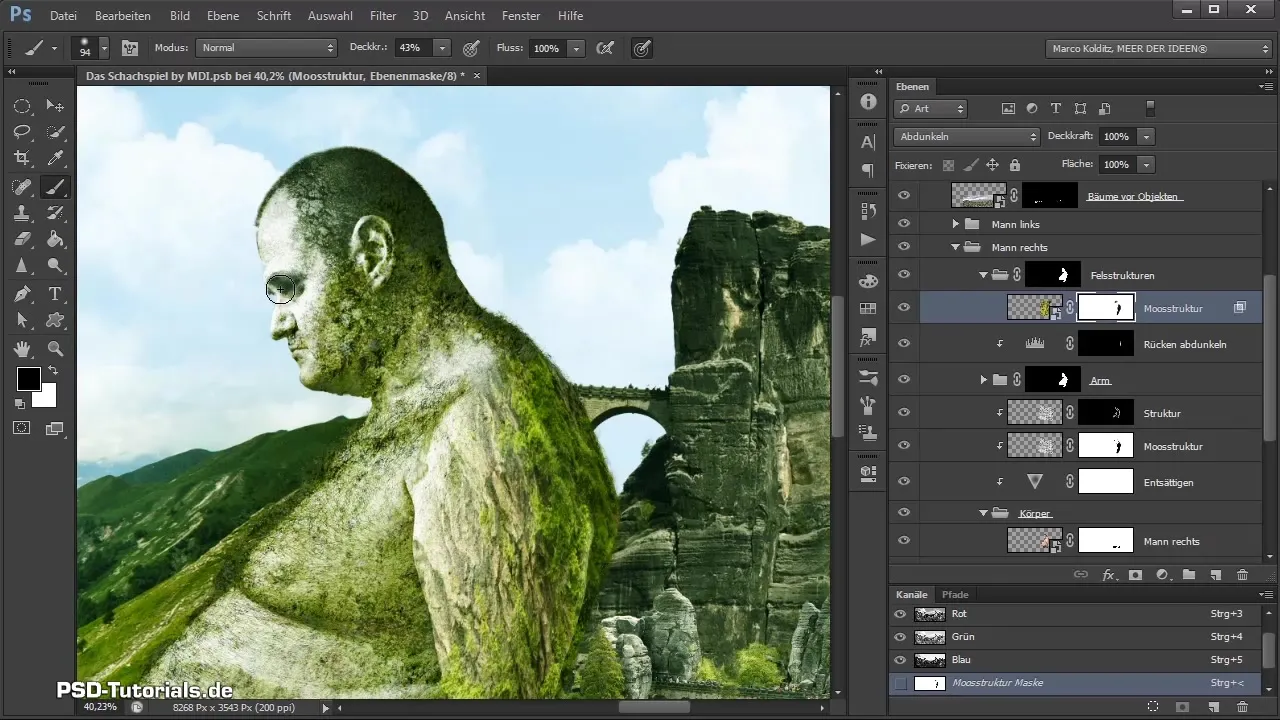Select the Custom Shape tool

[x=56, y=320]
